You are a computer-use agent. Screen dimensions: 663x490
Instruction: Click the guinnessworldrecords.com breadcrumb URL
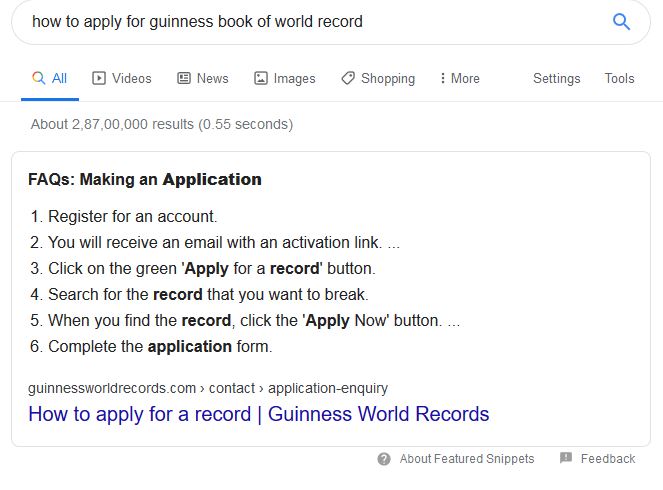(208, 388)
